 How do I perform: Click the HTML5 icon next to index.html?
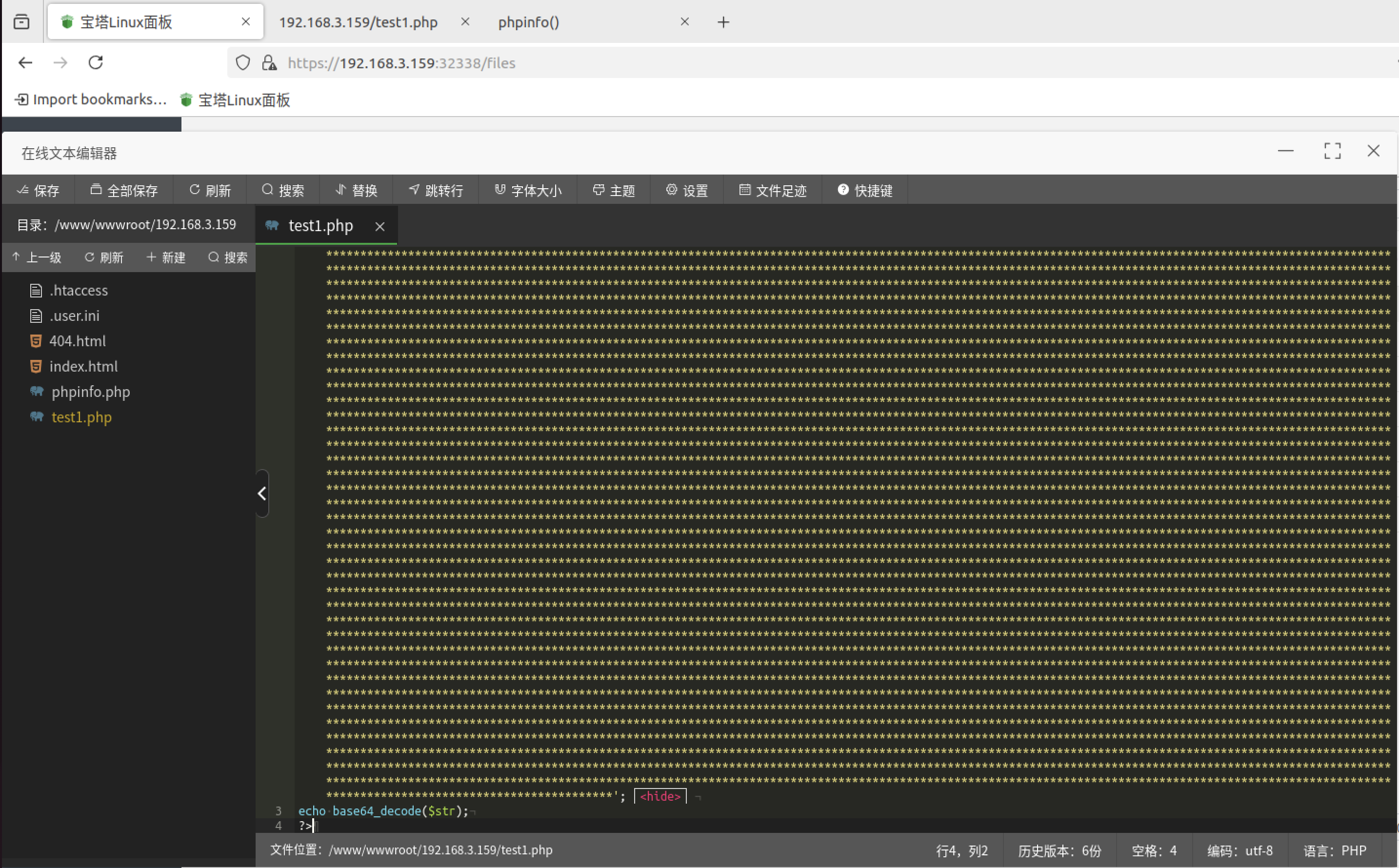pos(36,366)
